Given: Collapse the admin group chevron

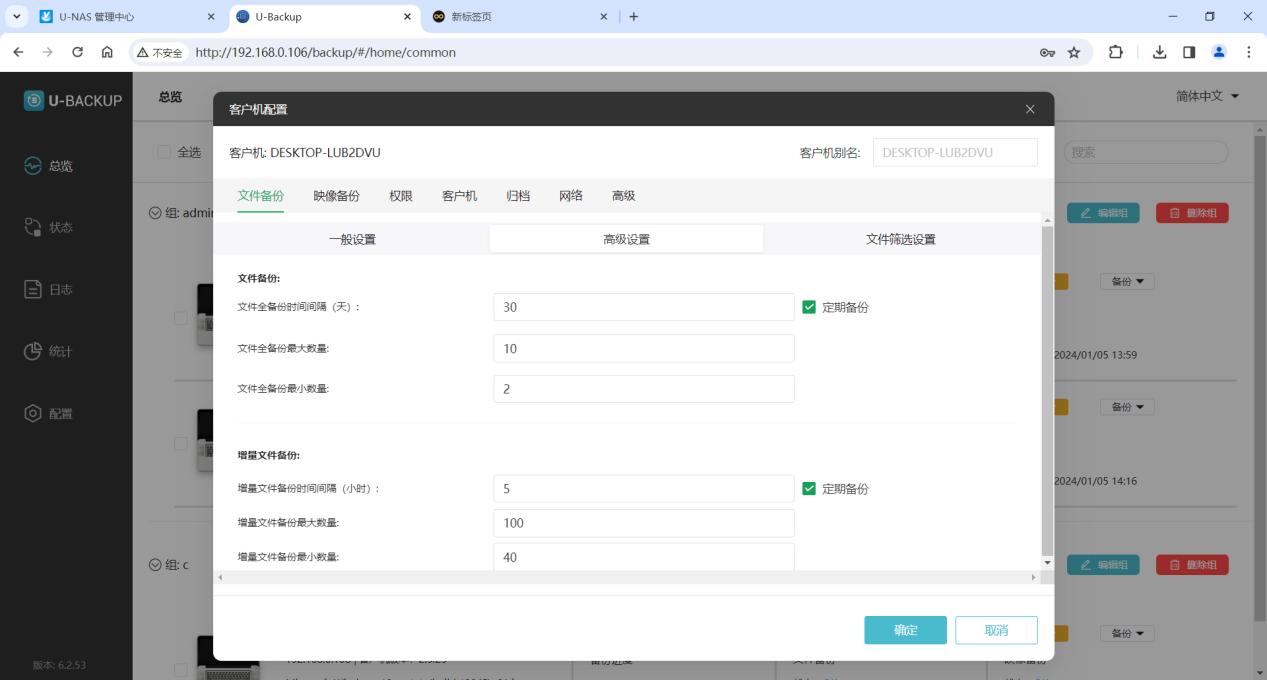Looking at the screenshot, I should (x=155, y=213).
